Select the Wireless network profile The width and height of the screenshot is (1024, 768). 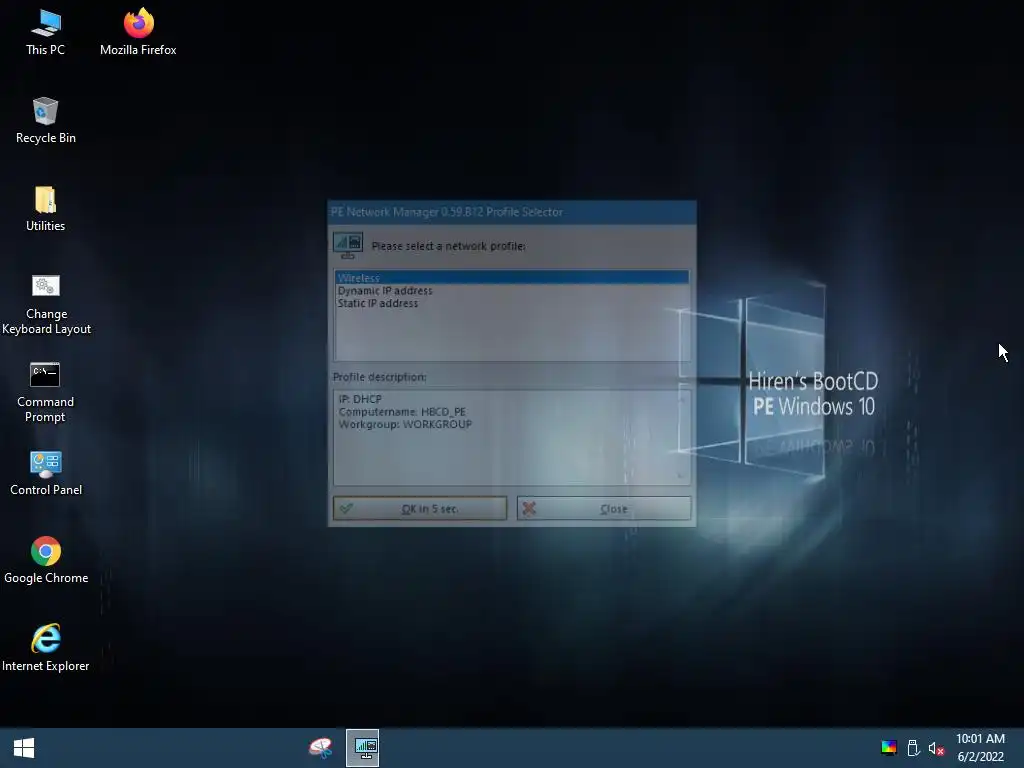(511, 278)
